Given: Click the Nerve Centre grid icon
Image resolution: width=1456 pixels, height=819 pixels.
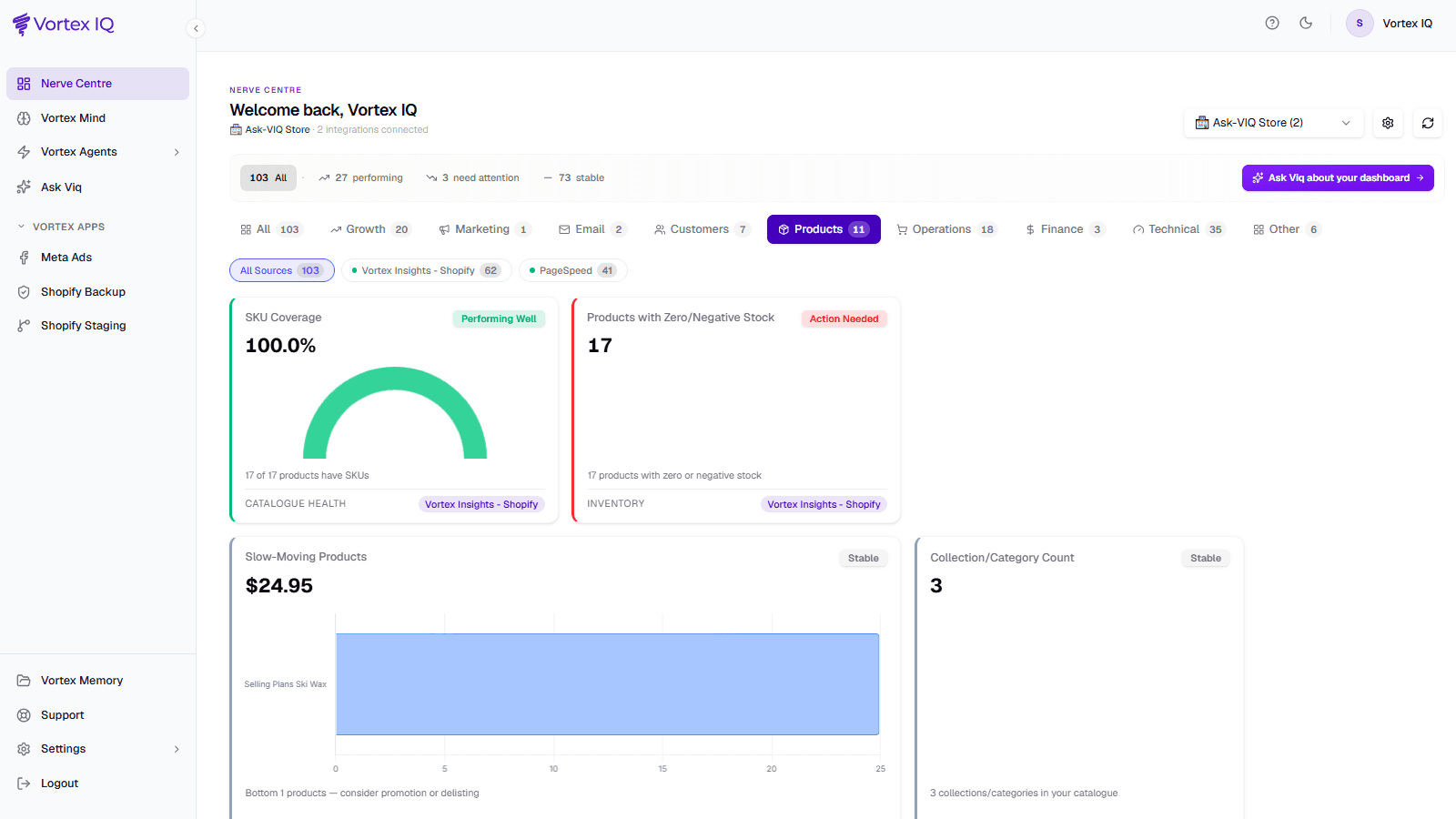Looking at the screenshot, I should [x=24, y=84].
